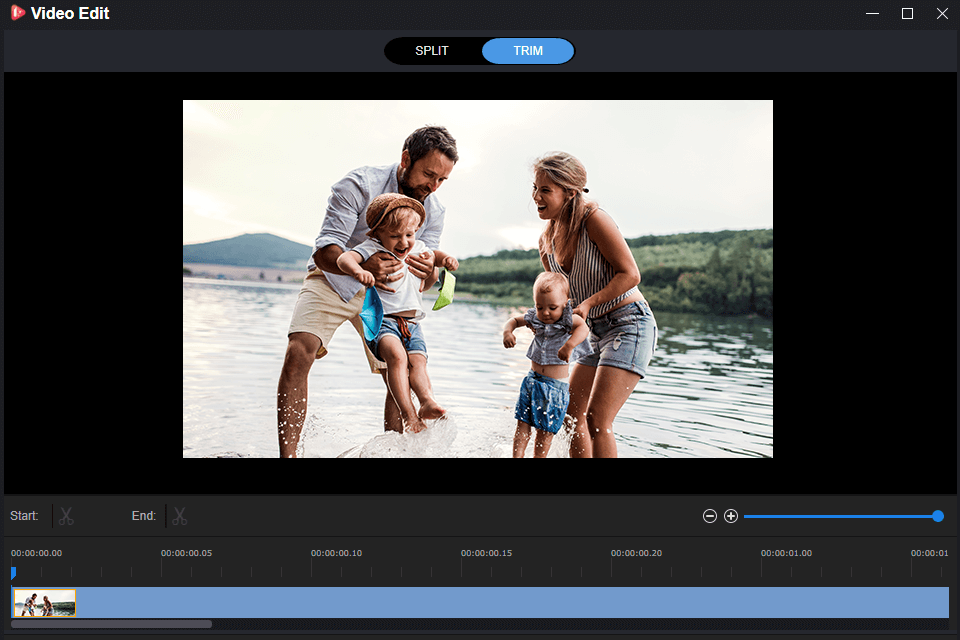Click the middle of the zoom slider track

[x=840, y=516]
